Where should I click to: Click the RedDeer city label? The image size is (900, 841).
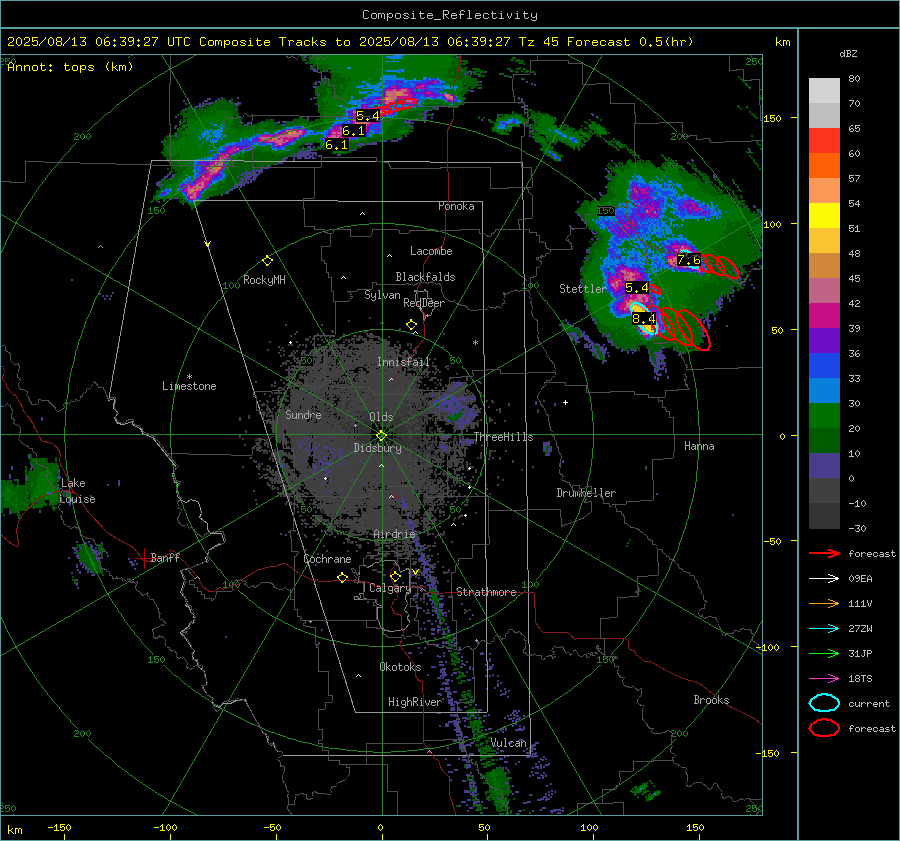(x=424, y=303)
